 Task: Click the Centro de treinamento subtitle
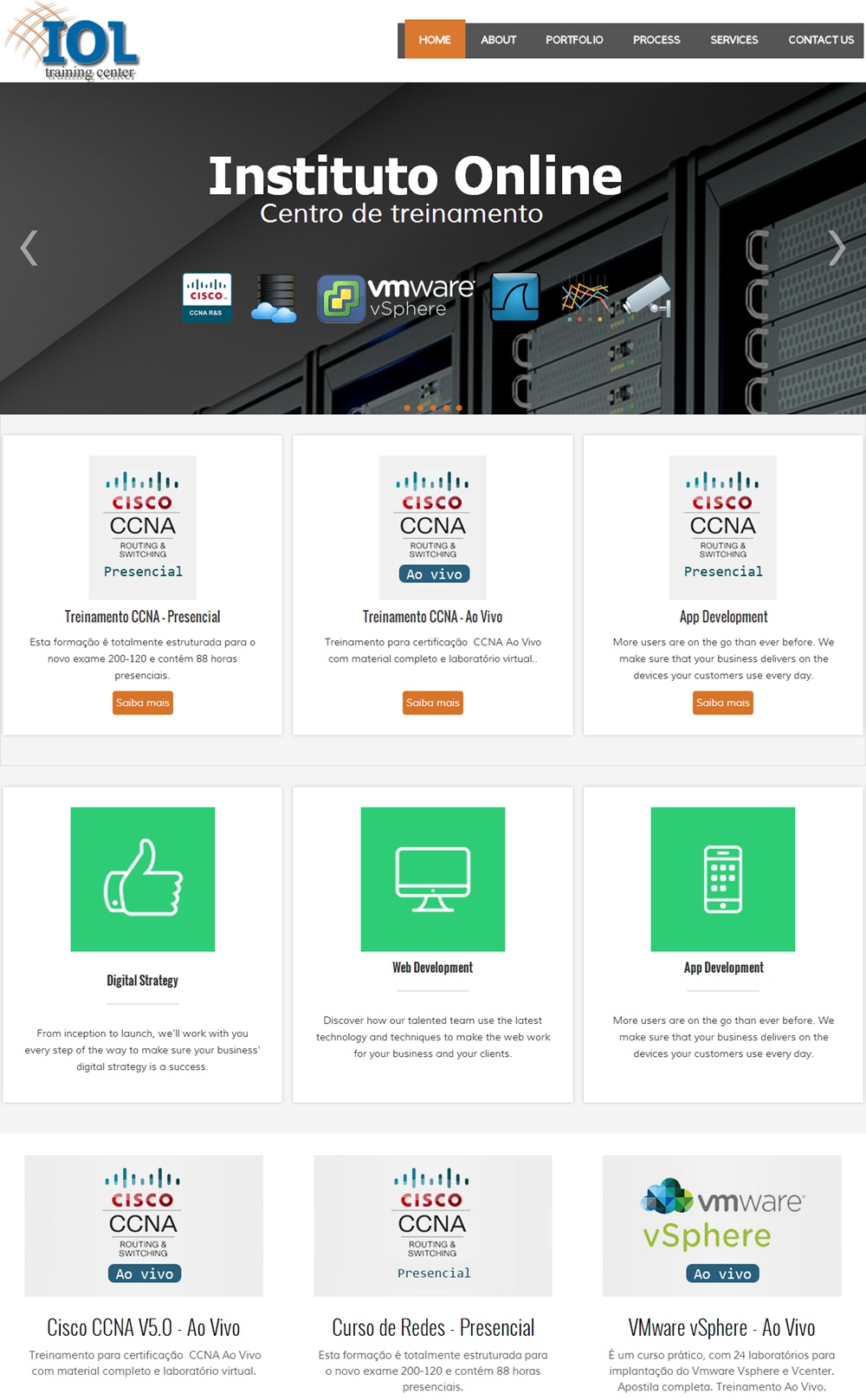click(x=402, y=213)
